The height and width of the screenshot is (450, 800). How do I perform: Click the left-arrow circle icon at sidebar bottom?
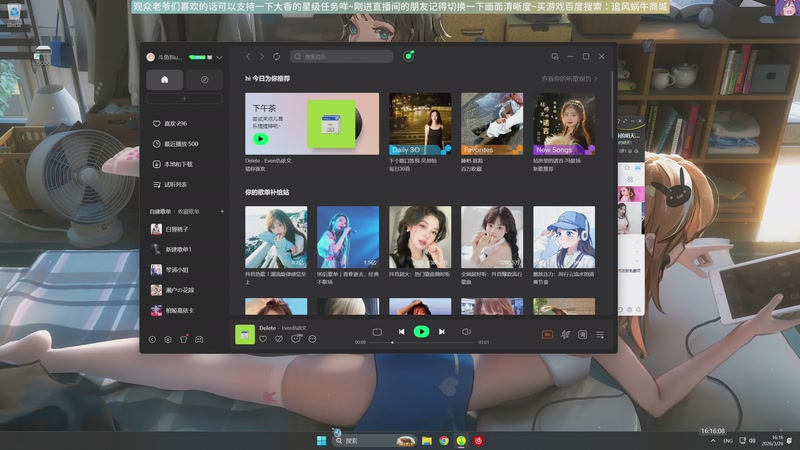[x=152, y=339]
